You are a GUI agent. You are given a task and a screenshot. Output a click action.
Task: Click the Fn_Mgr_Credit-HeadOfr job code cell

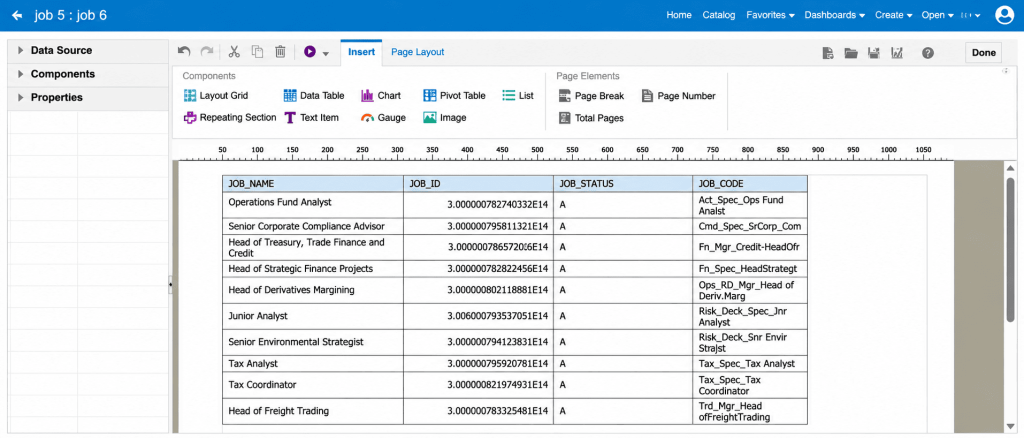(750, 247)
